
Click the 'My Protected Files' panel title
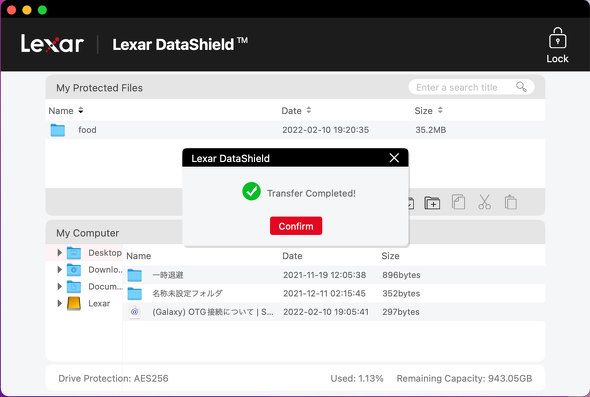coord(99,88)
